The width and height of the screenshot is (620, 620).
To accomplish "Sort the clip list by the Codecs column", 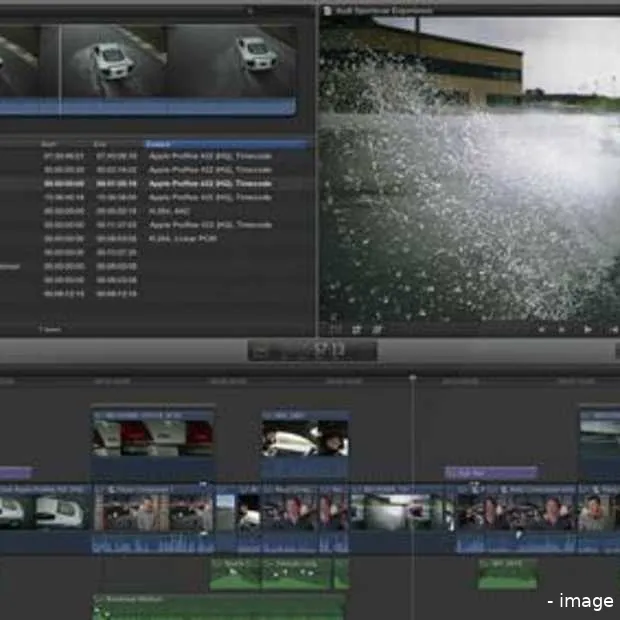I will coord(227,144).
